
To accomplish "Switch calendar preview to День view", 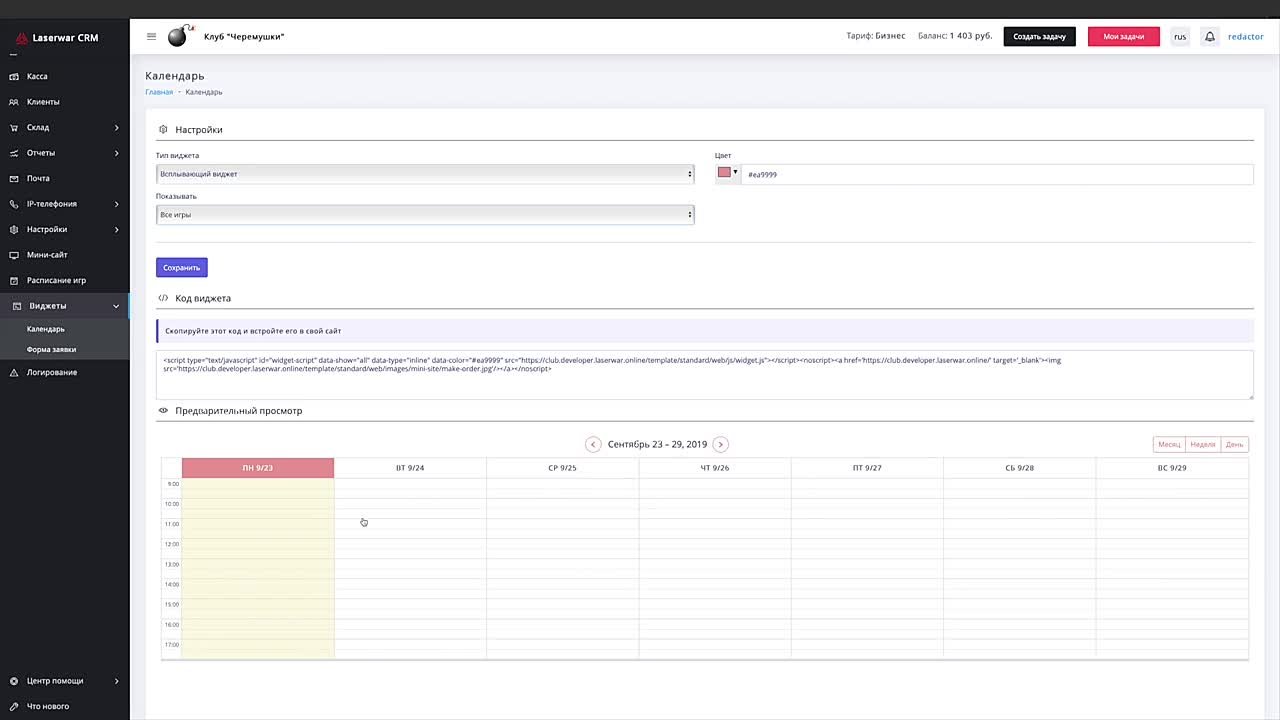I will point(1235,444).
